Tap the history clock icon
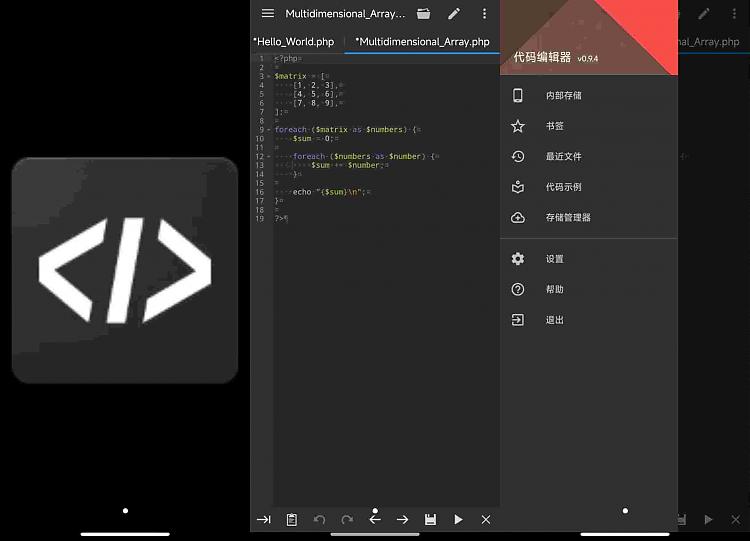The height and width of the screenshot is (541, 750). (x=518, y=156)
